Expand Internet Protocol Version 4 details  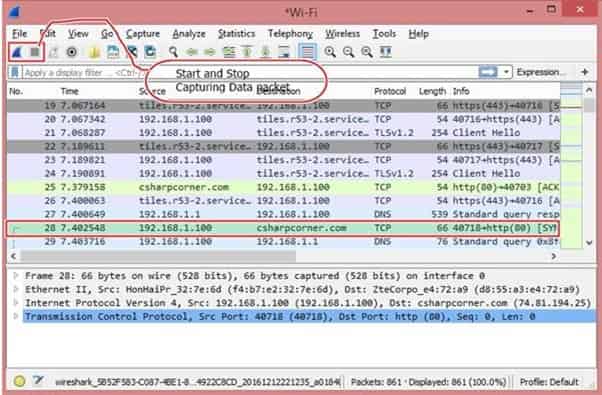[16, 303]
